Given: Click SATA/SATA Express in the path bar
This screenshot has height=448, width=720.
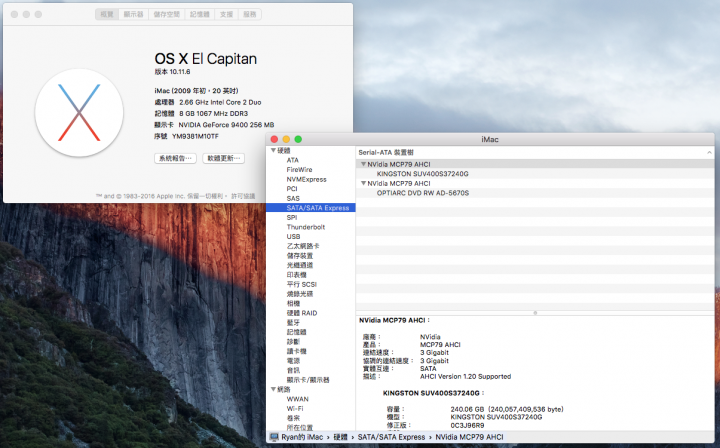Looking at the screenshot, I should (x=391, y=437).
